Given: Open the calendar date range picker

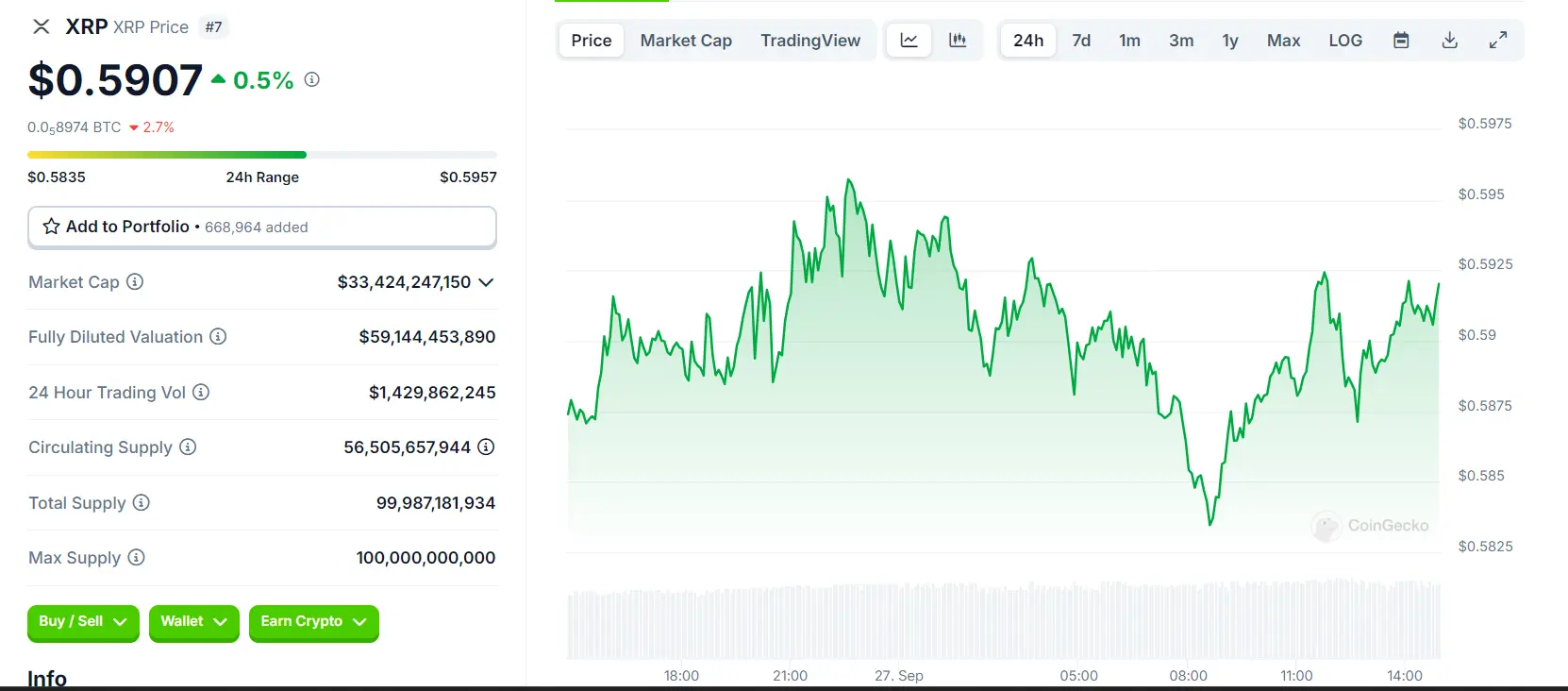Looking at the screenshot, I should point(1401,40).
